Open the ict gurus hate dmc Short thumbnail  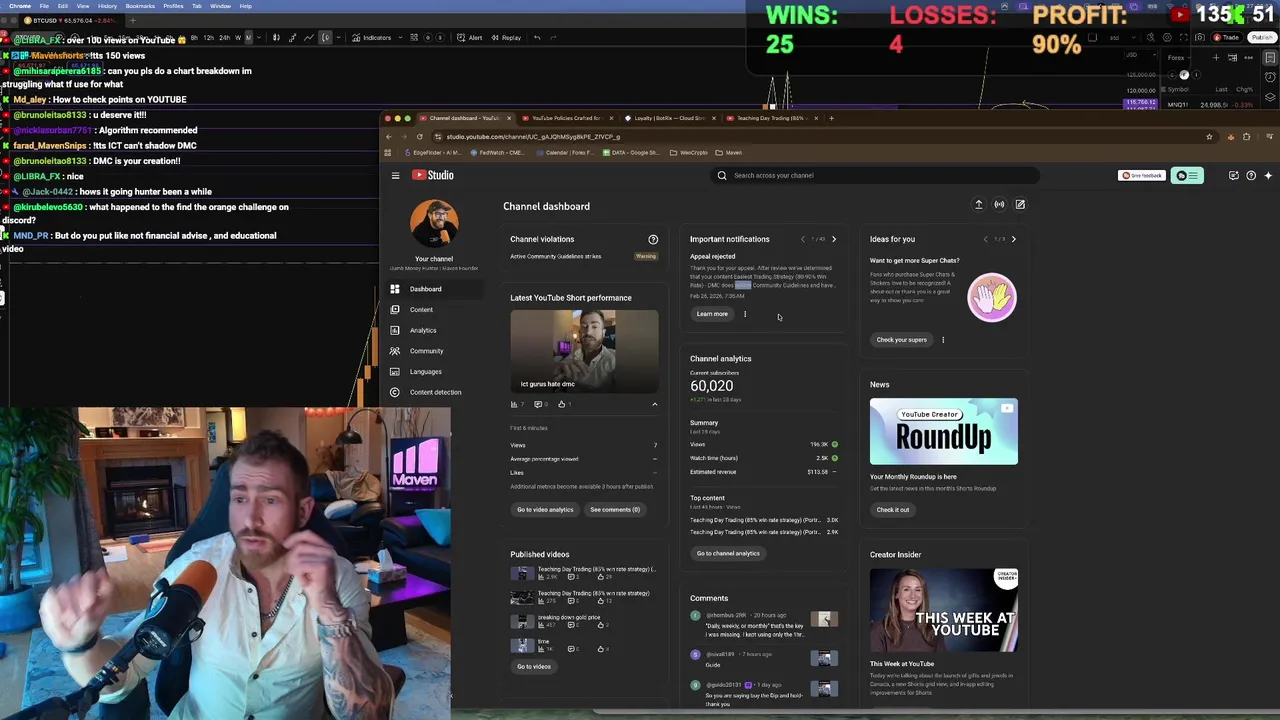pyautogui.click(x=584, y=350)
